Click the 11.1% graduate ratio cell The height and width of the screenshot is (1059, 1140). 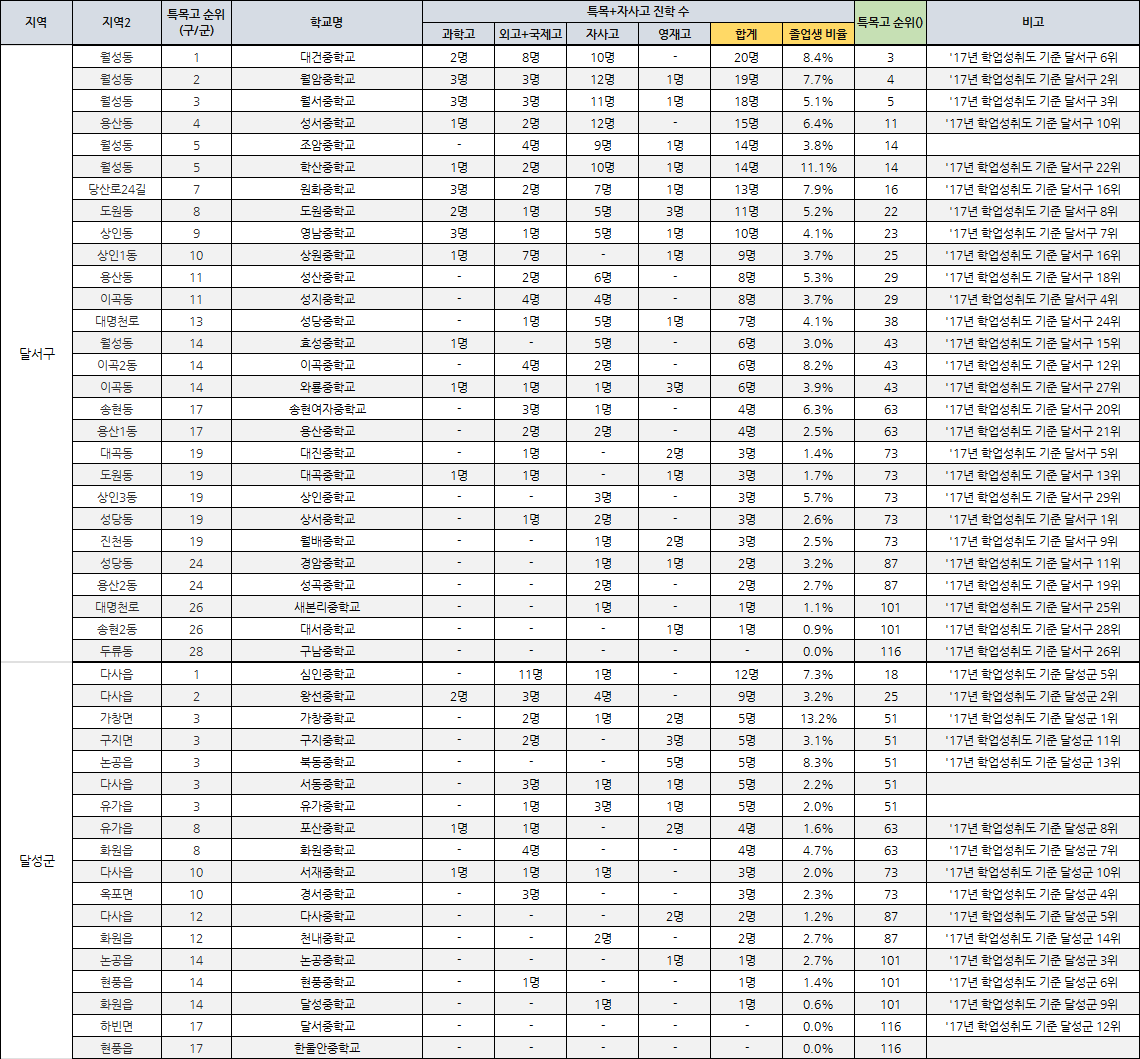(x=818, y=167)
